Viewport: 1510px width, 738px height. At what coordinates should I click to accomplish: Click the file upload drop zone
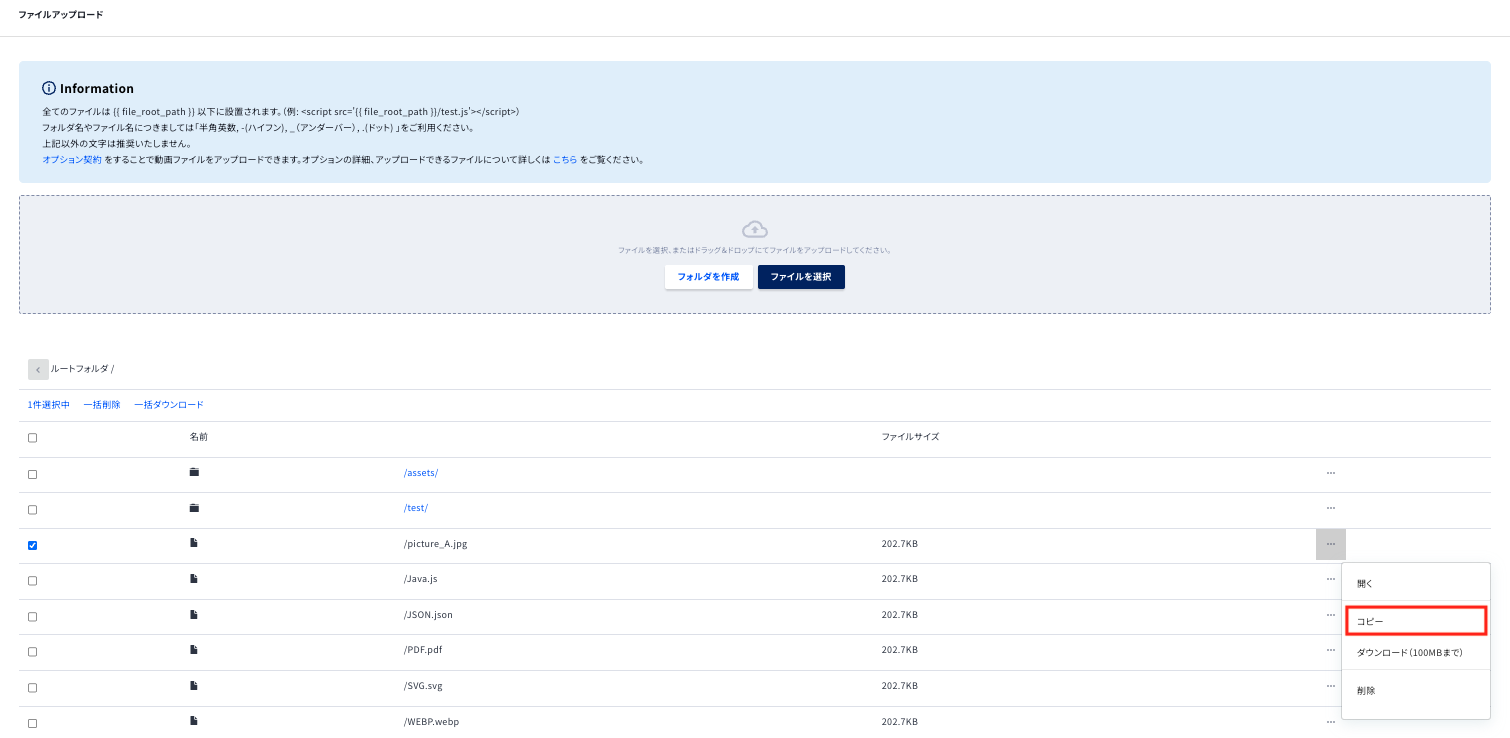tap(755, 255)
